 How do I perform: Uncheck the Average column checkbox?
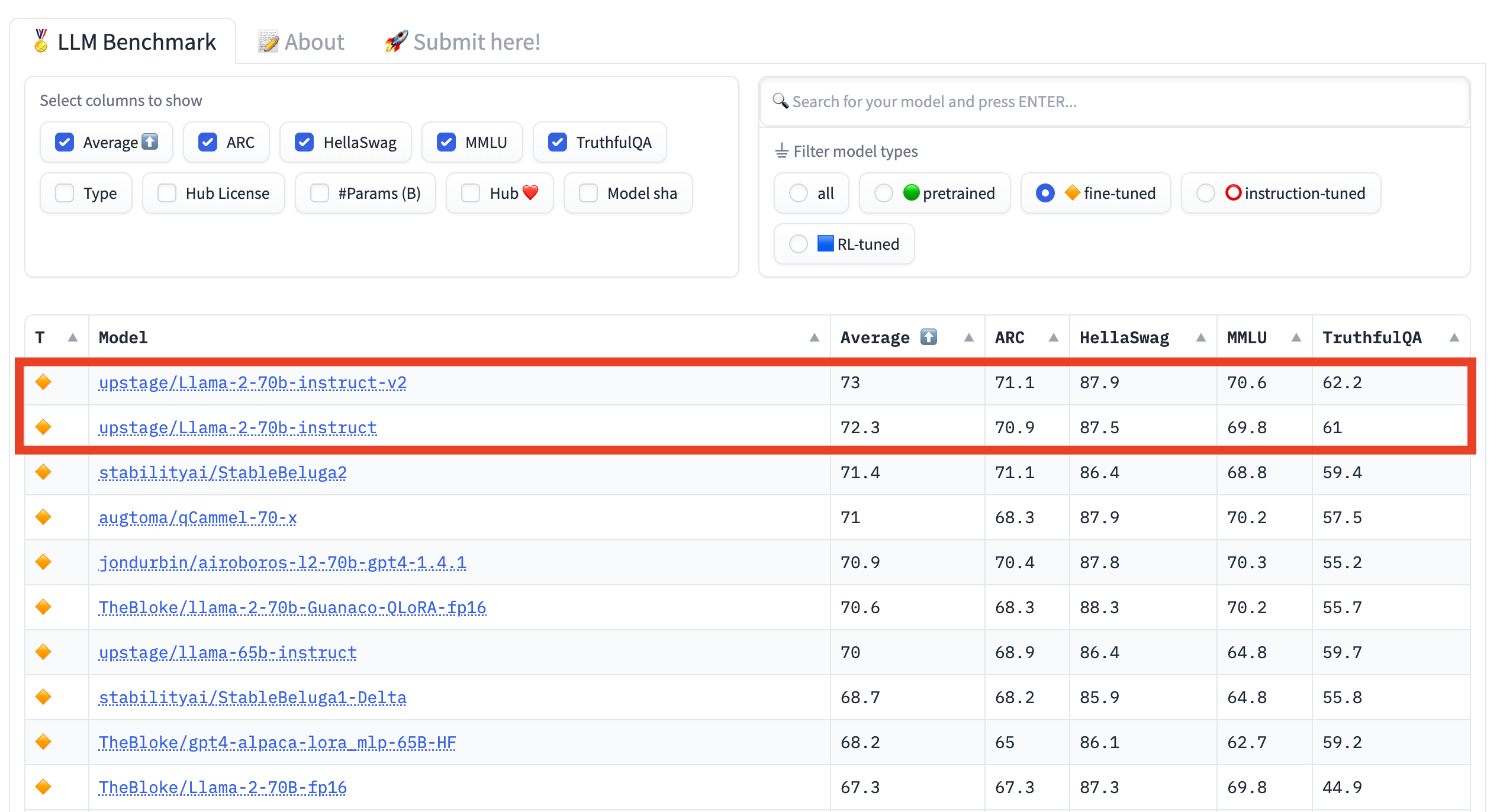click(65, 142)
